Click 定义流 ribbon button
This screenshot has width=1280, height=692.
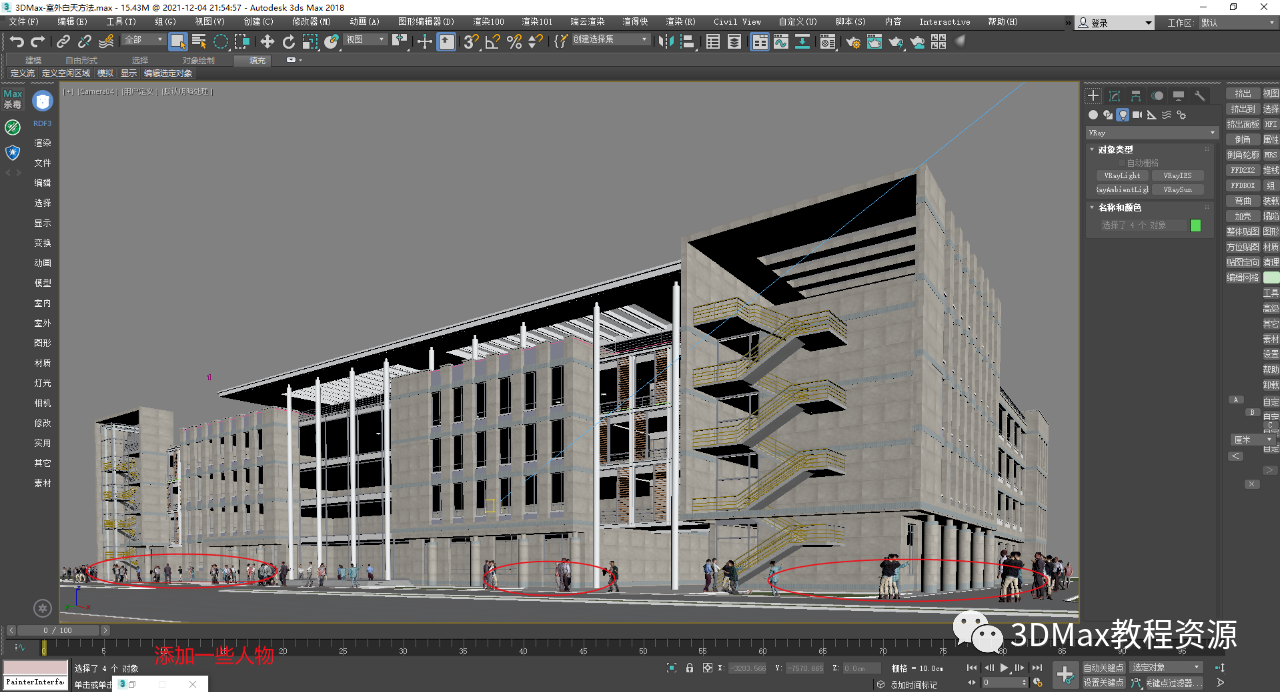22,73
